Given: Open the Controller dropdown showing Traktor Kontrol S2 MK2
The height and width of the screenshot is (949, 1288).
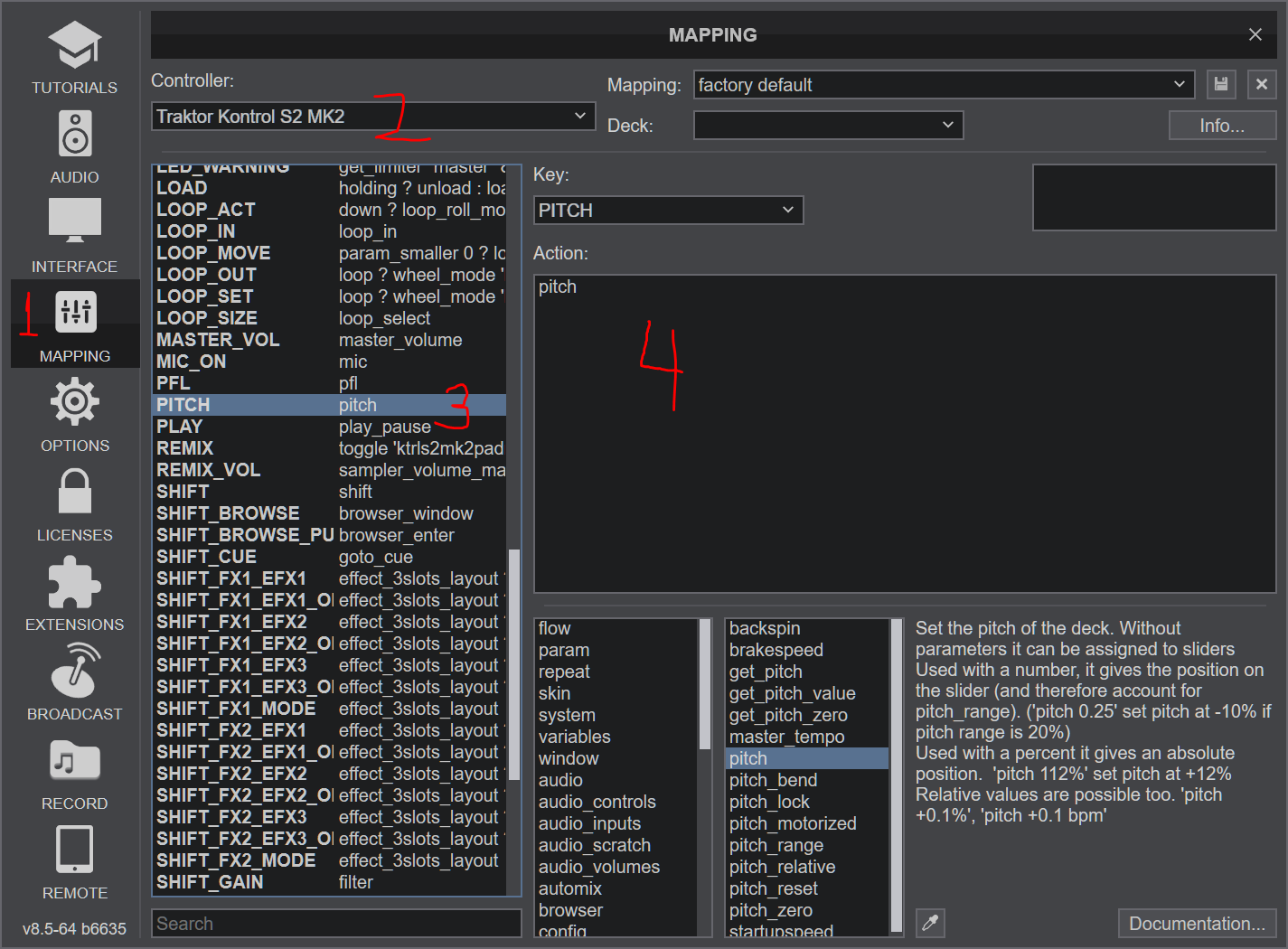Looking at the screenshot, I should 373,117.
